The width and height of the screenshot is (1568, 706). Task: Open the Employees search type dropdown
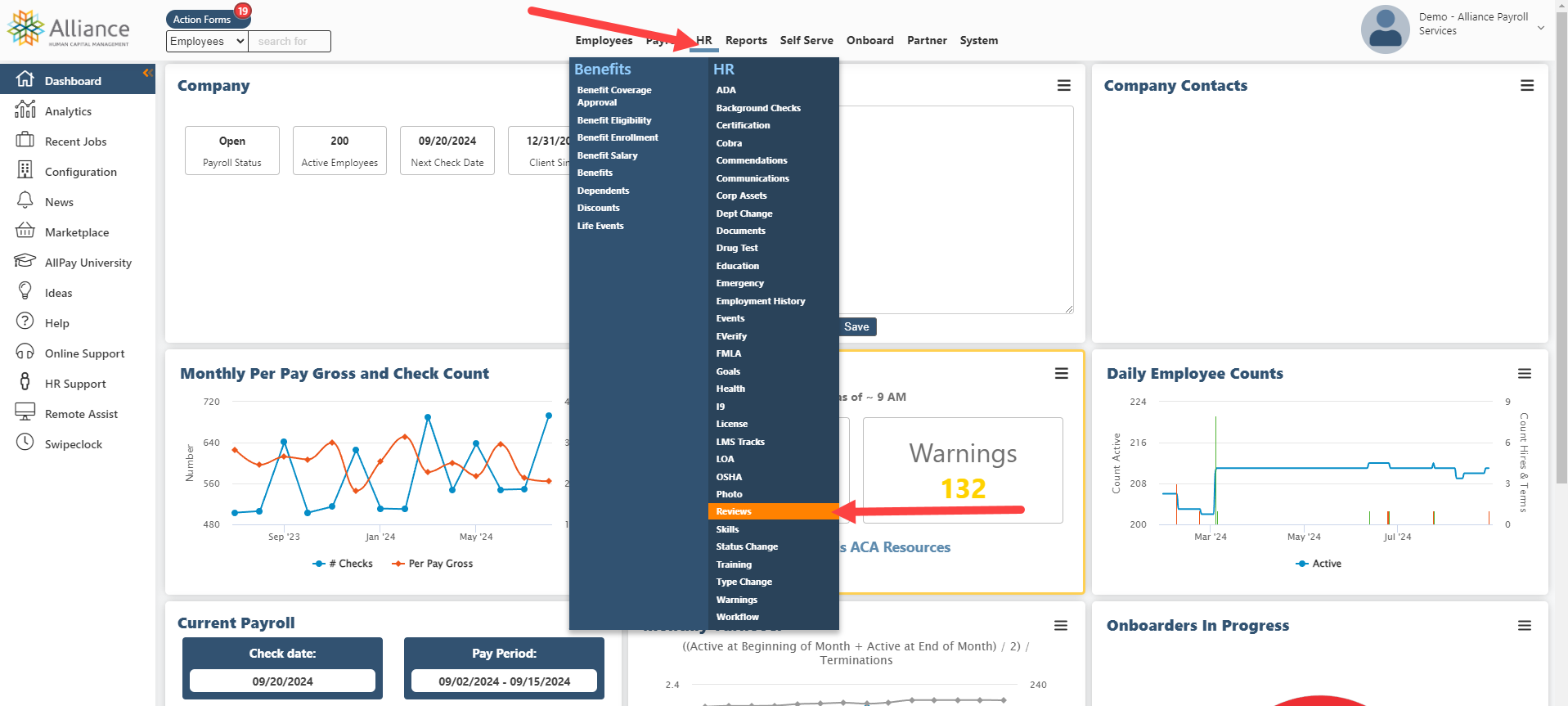coord(207,41)
